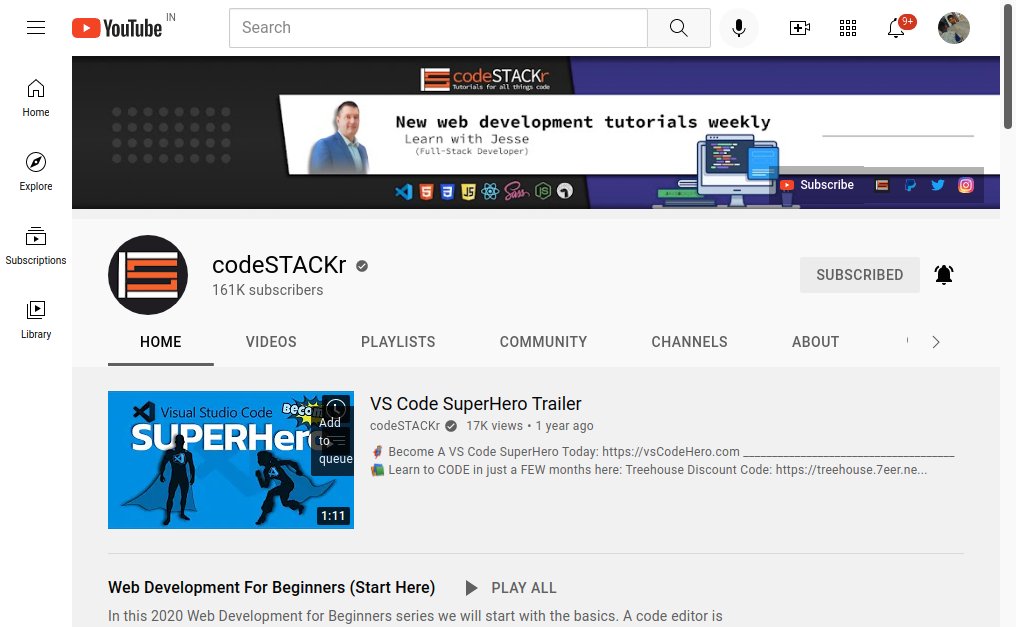
Task: Open the YouTube apps grid
Action: coord(848,28)
